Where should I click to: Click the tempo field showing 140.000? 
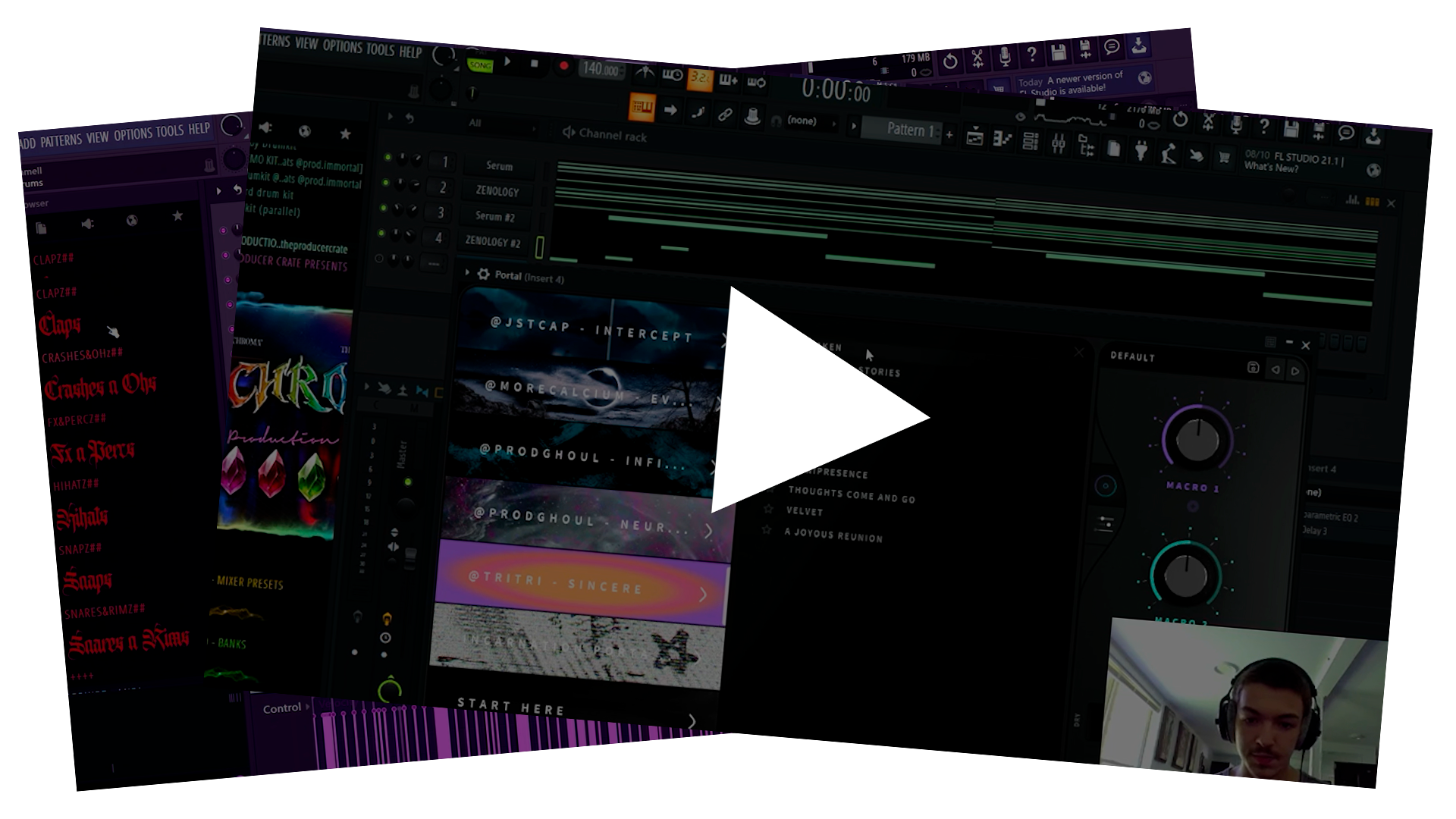pos(602,69)
